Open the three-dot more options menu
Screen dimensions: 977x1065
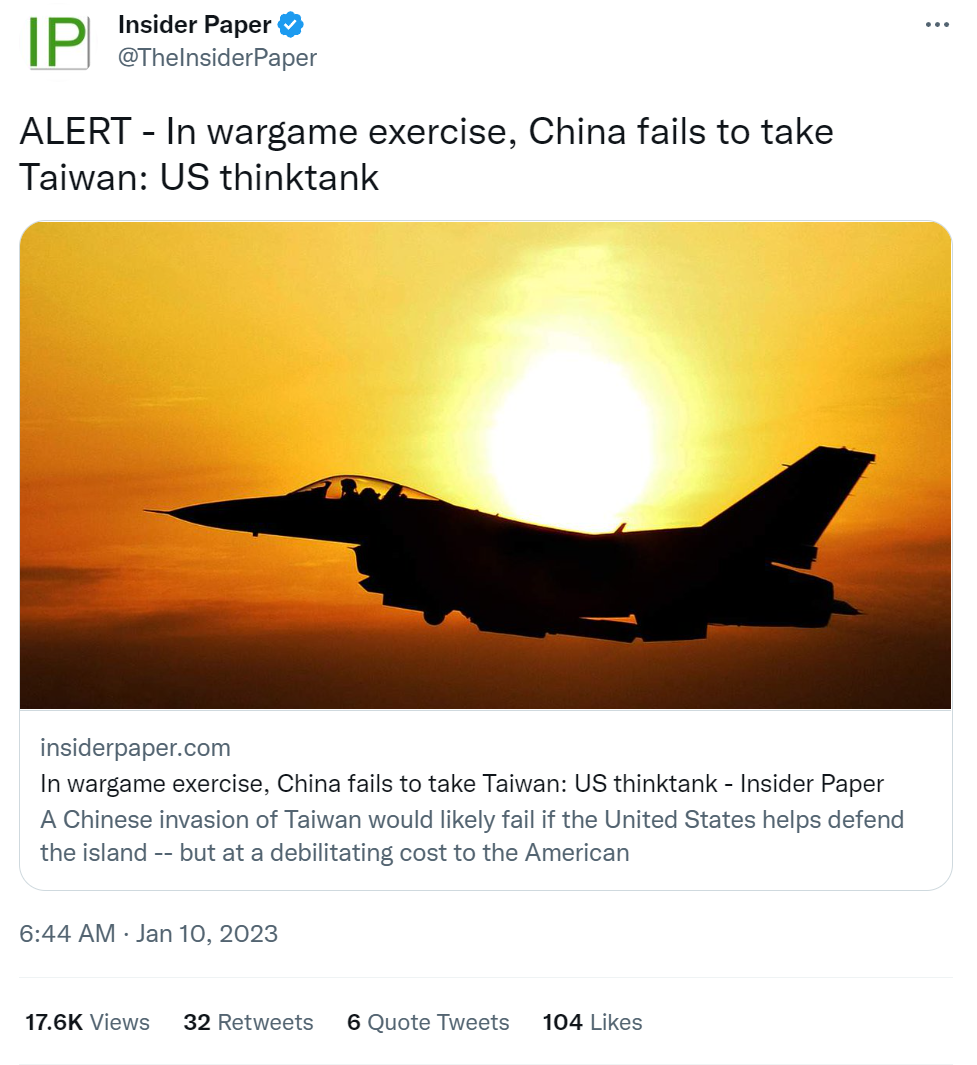(x=937, y=25)
